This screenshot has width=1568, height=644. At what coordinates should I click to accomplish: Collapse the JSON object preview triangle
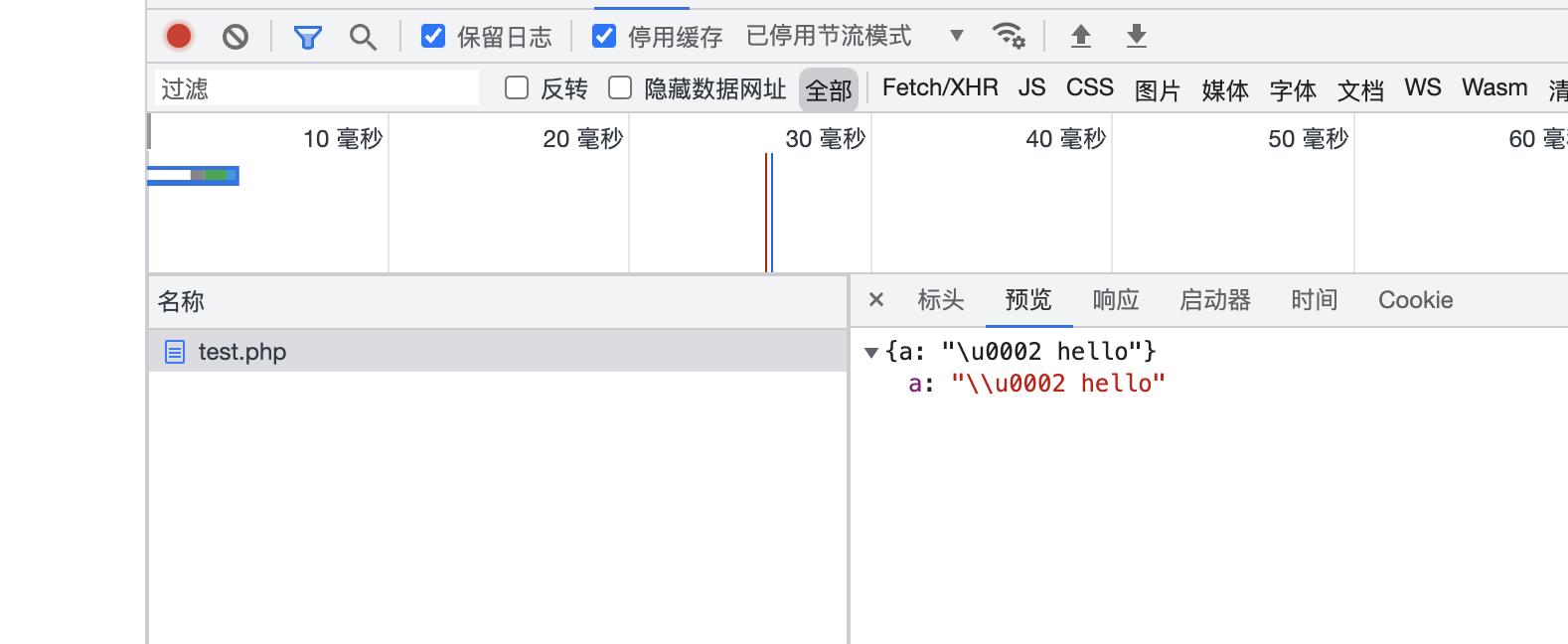[871, 353]
